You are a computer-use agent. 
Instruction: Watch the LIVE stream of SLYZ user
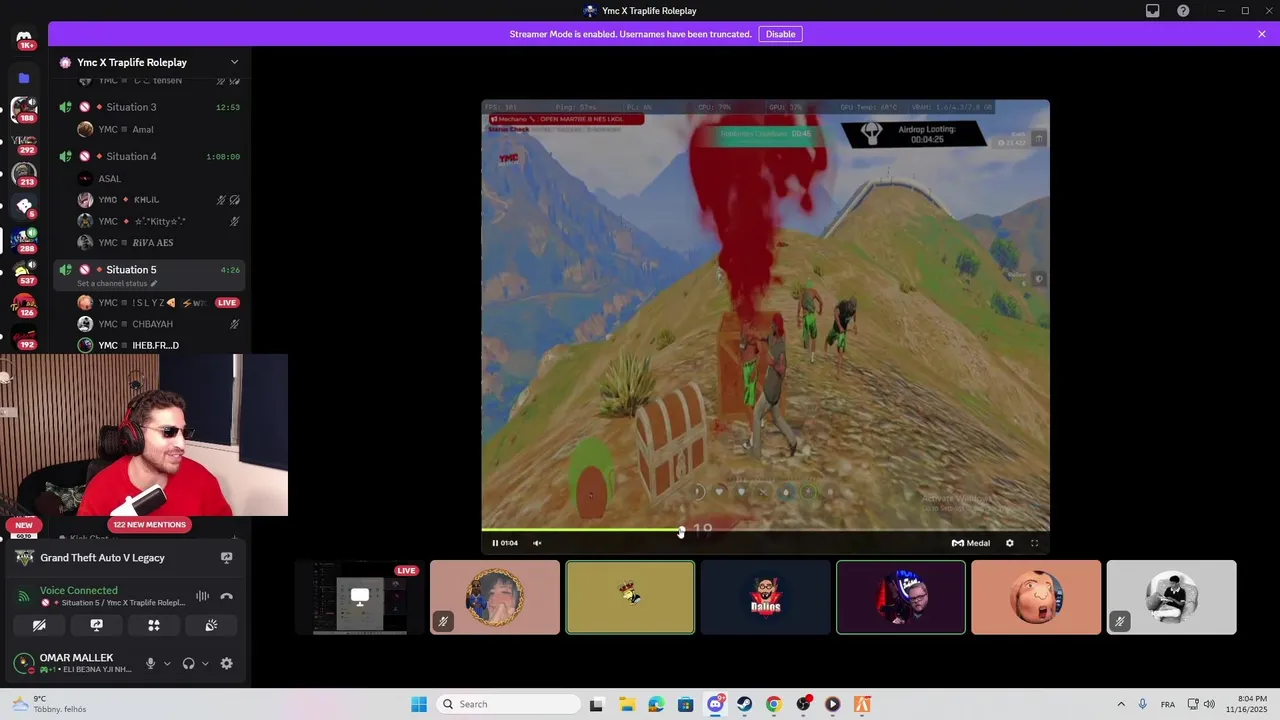(x=227, y=302)
